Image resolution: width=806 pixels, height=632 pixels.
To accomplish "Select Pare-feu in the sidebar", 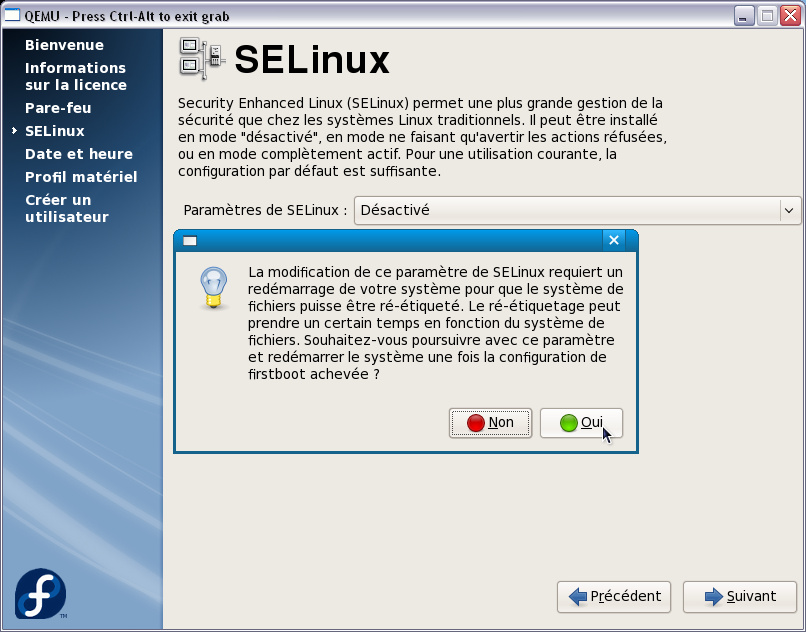I will pos(58,108).
